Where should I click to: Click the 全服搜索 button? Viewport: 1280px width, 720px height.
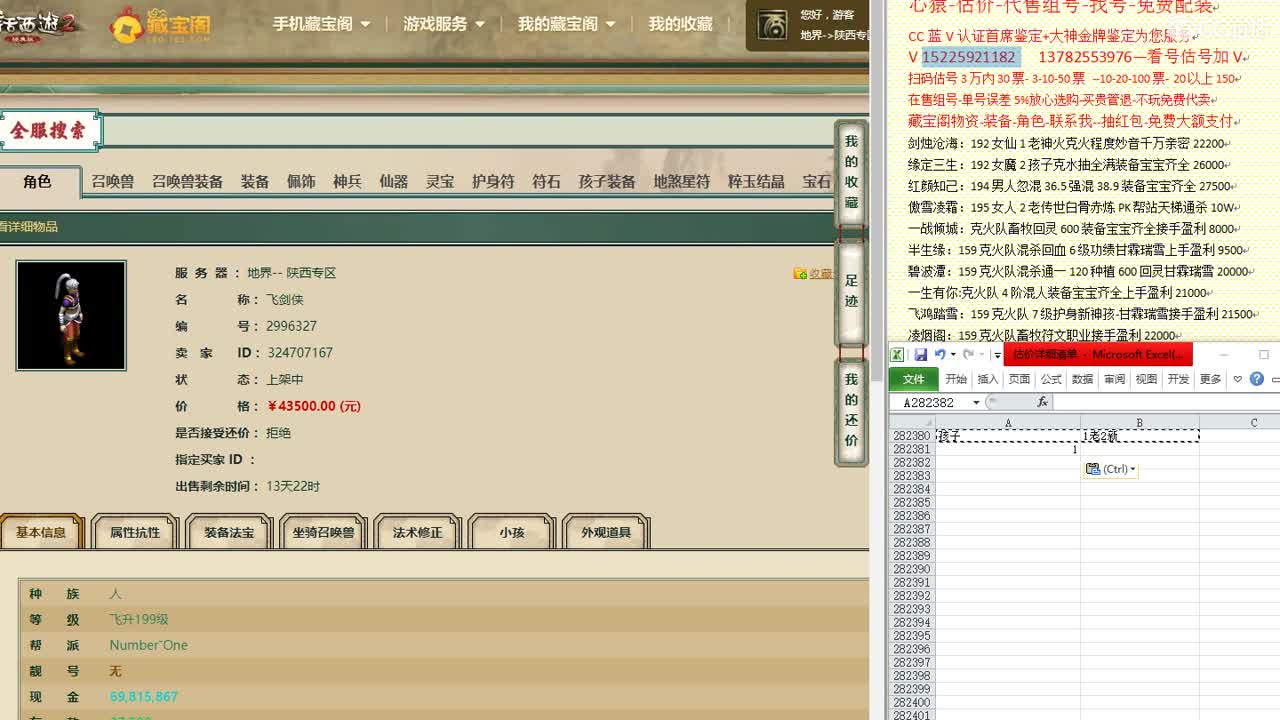49,131
